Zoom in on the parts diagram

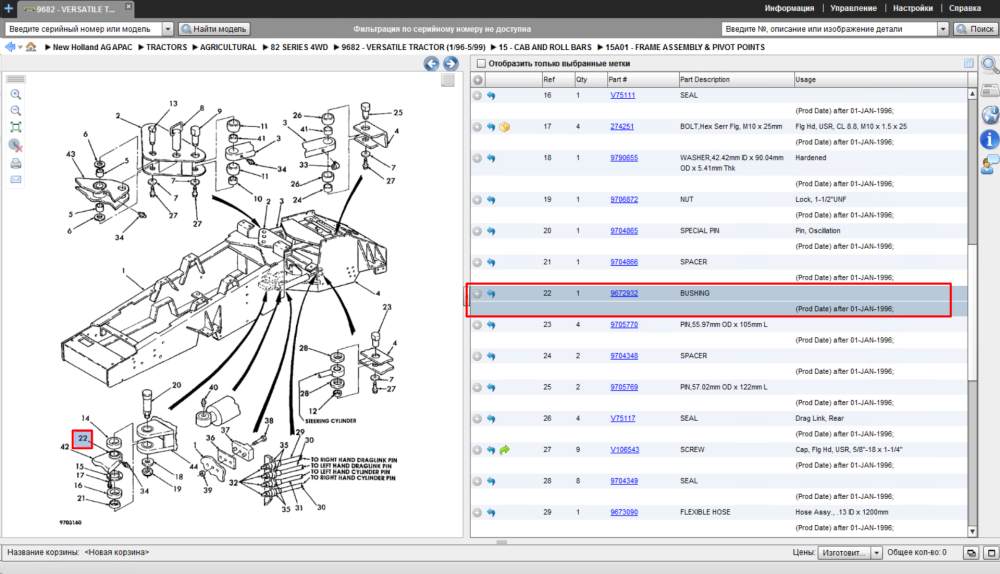click(x=16, y=94)
